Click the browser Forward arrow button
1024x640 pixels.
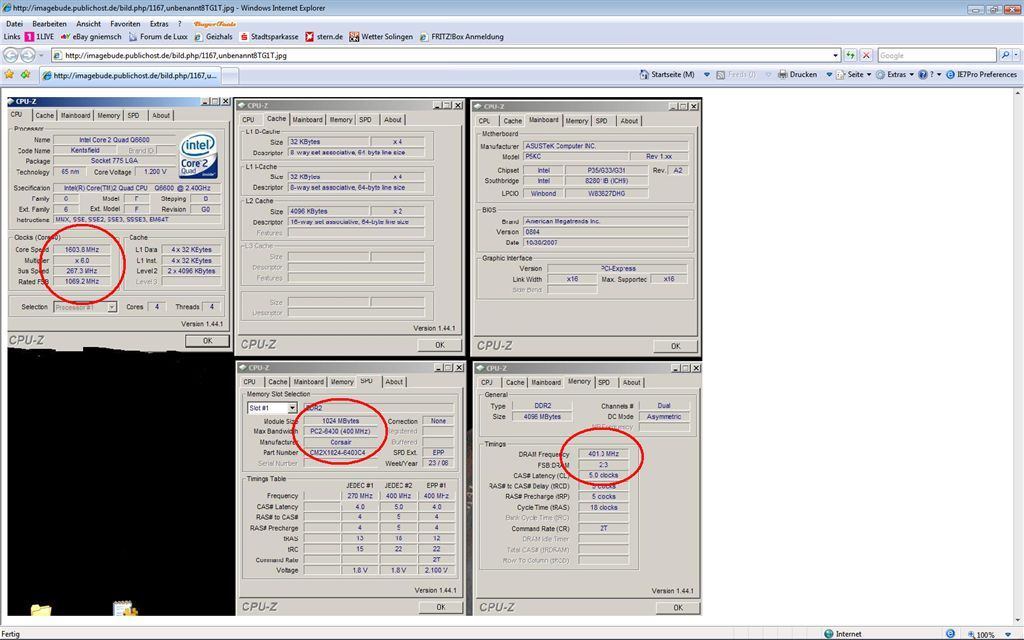coord(28,56)
